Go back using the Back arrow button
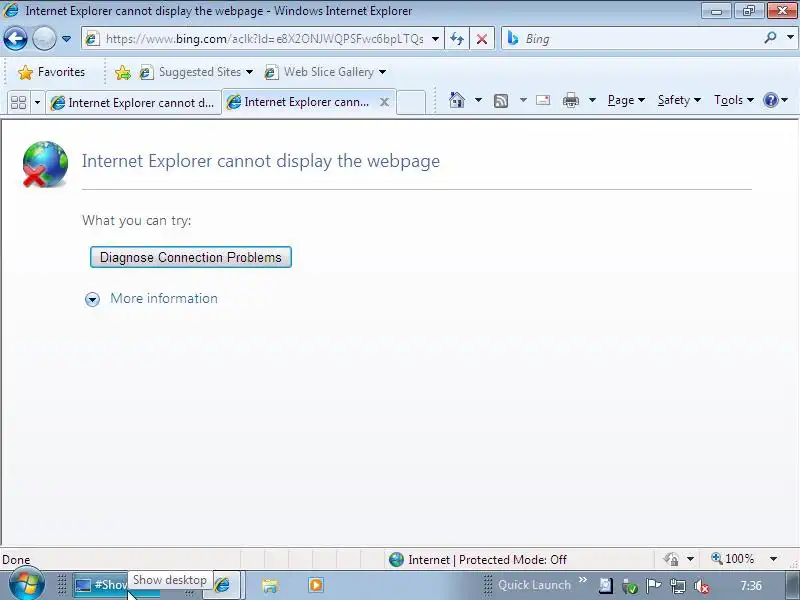The width and height of the screenshot is (800, 600). point(15,38)
